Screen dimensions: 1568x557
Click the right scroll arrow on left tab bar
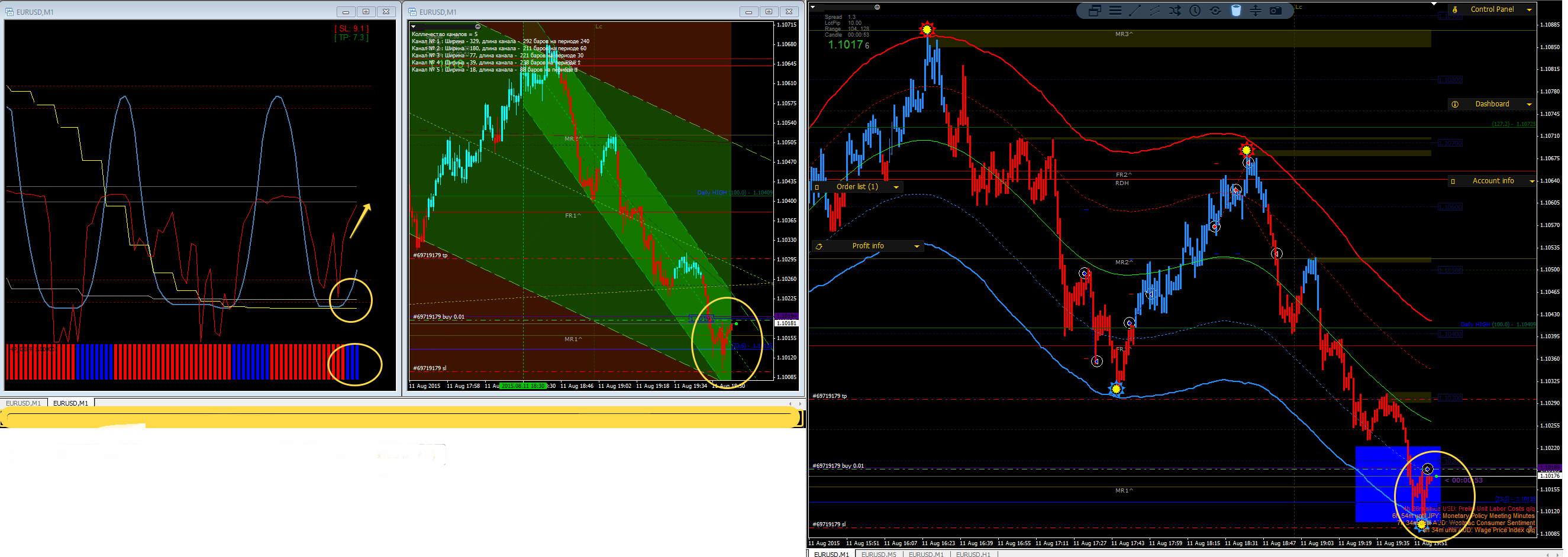[799, 404]
